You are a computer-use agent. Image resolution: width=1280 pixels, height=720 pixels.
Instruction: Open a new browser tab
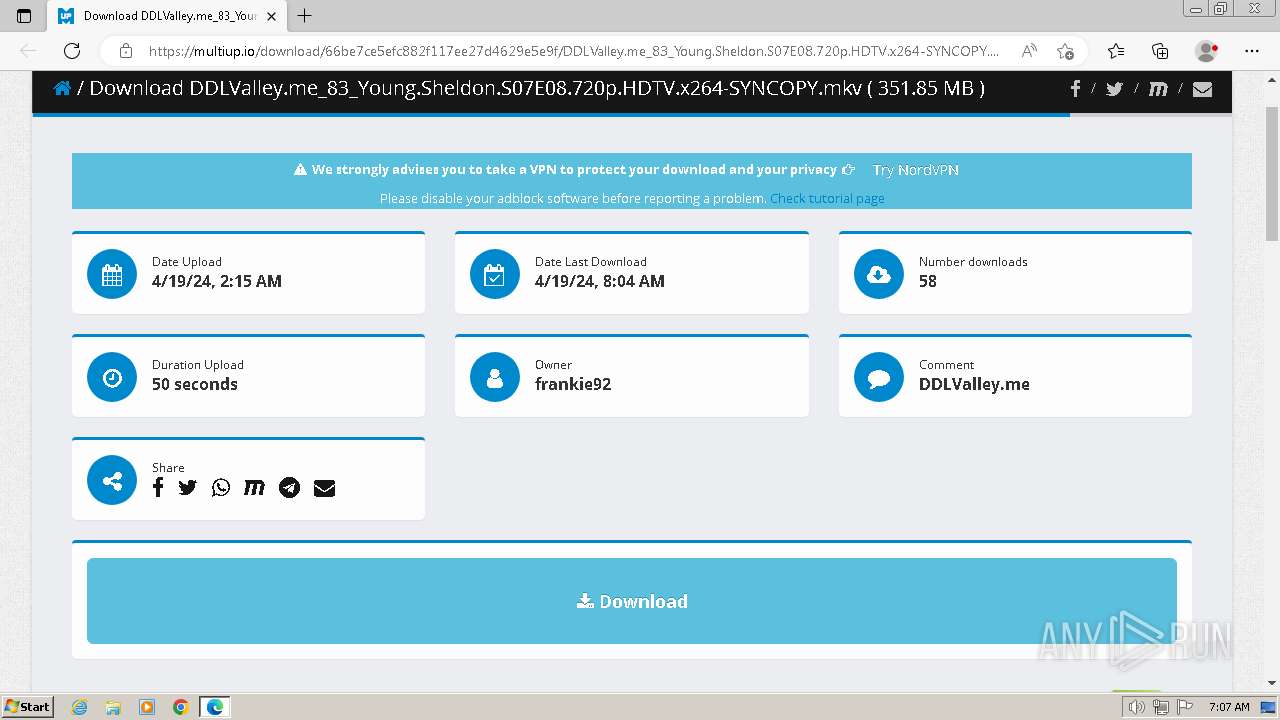(305, 16)
